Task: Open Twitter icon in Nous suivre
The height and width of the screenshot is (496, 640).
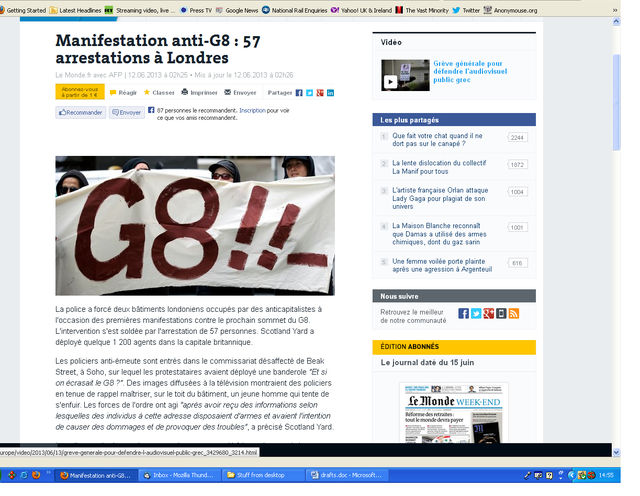Action: coord(476,313)
